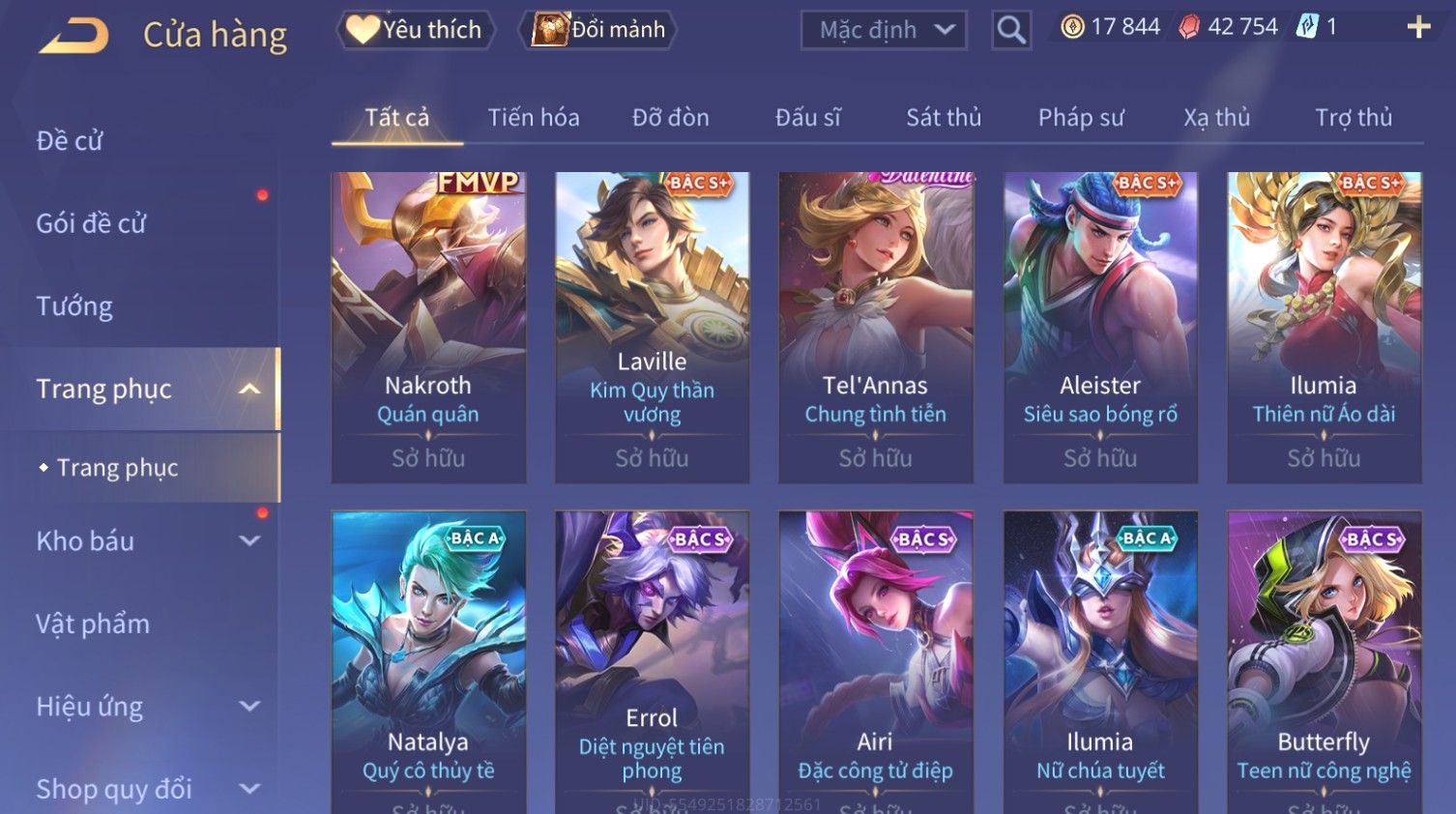Tap the golden back arrow icon
Screen dimensions: 1456x814
tap(73, 36)
